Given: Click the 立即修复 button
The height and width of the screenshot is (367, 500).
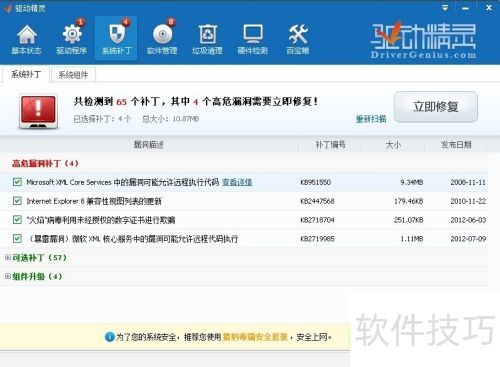Looking at the screenshot, I should (436, 107).
